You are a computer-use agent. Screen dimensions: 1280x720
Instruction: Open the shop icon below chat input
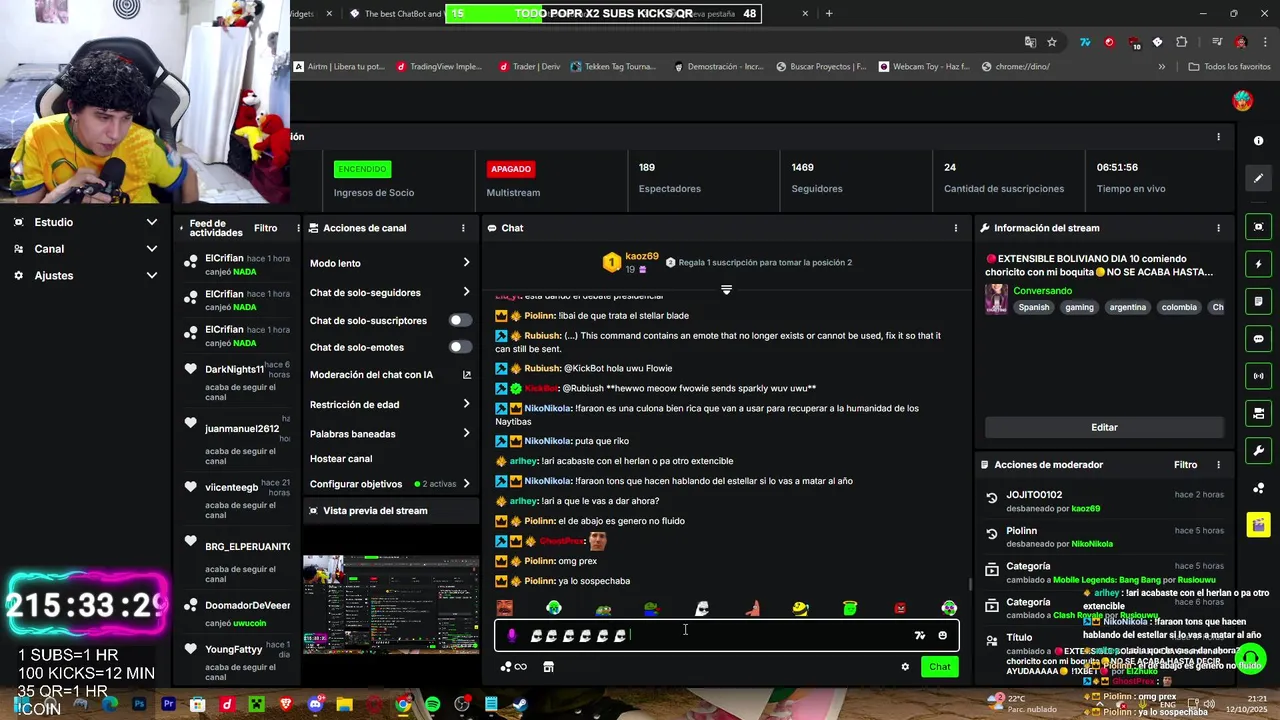coord(548,667)
